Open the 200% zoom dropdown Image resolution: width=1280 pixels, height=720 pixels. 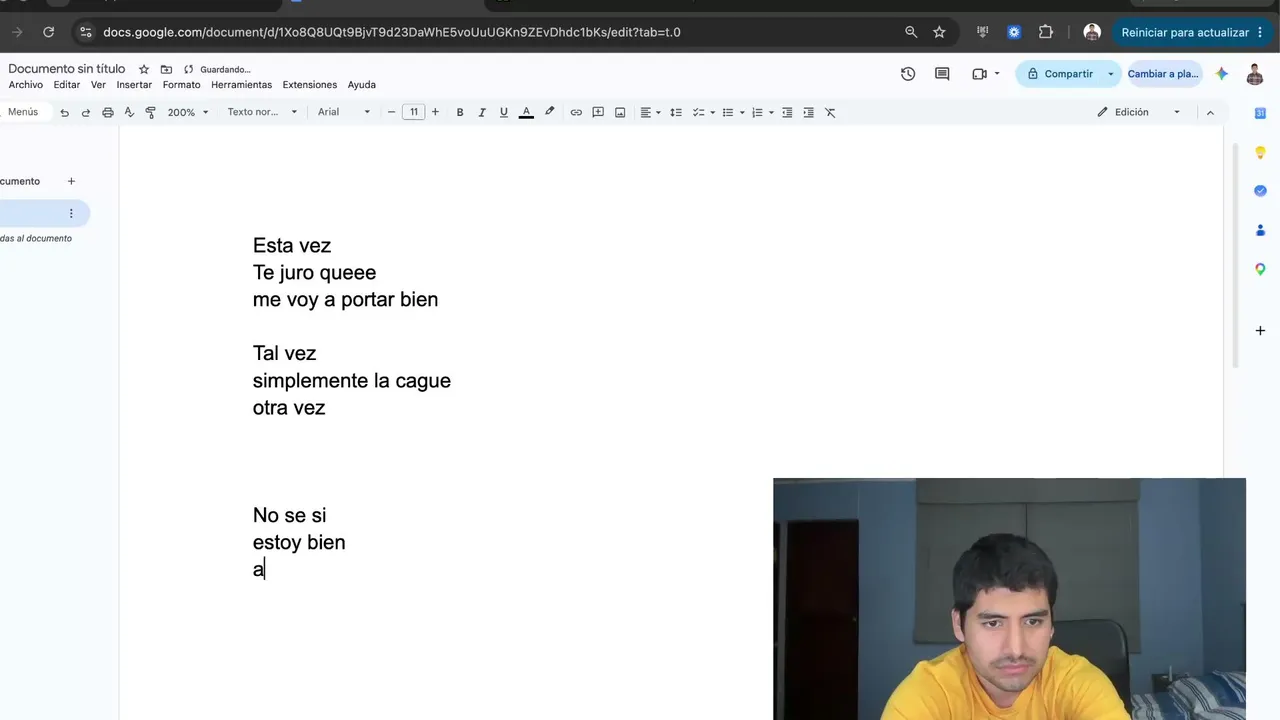188,112
